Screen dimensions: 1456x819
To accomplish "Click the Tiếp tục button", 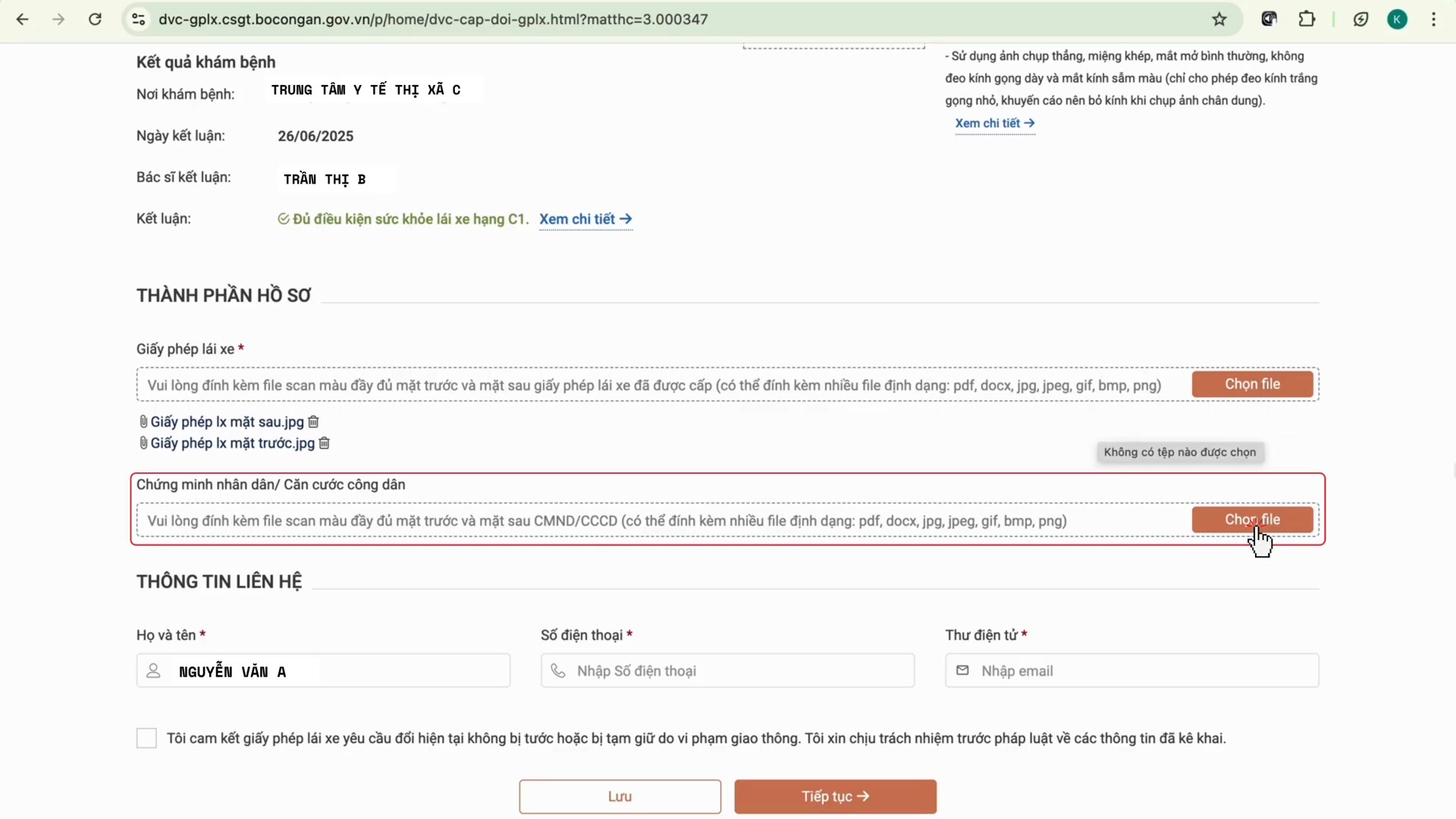I will (x=835, y=796).
